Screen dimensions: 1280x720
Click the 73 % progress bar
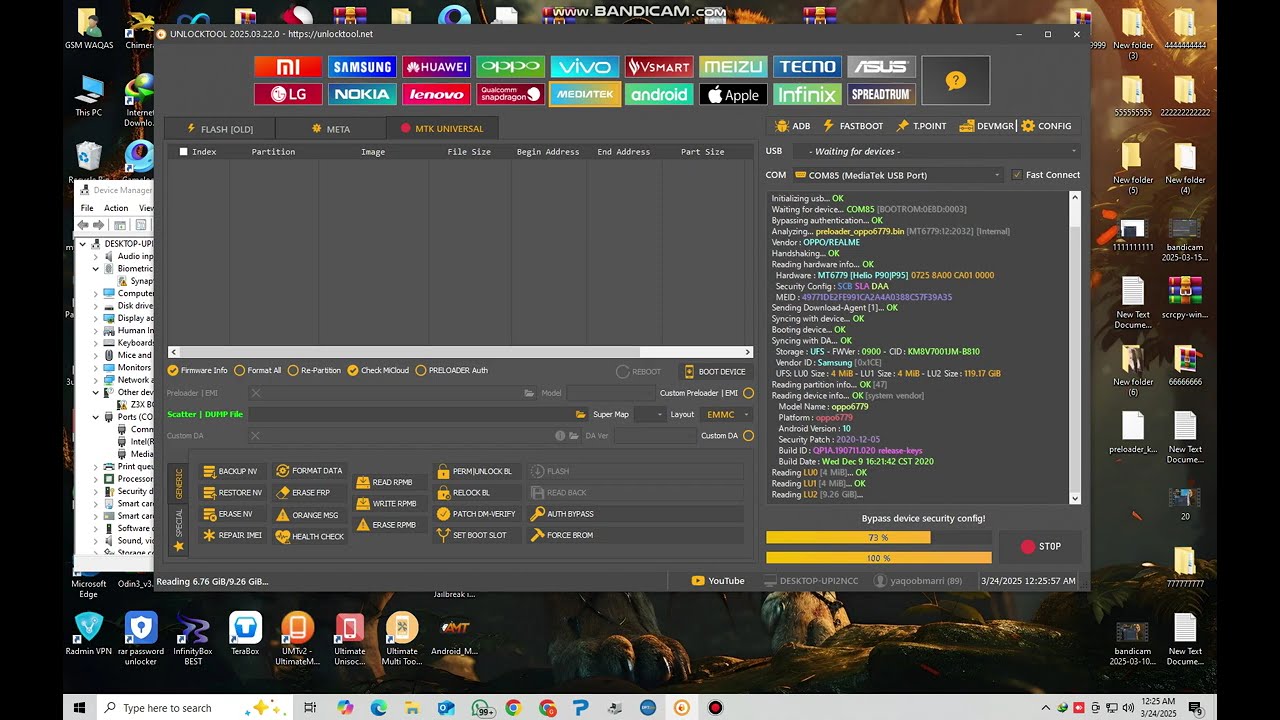click(x=879, y=538)
